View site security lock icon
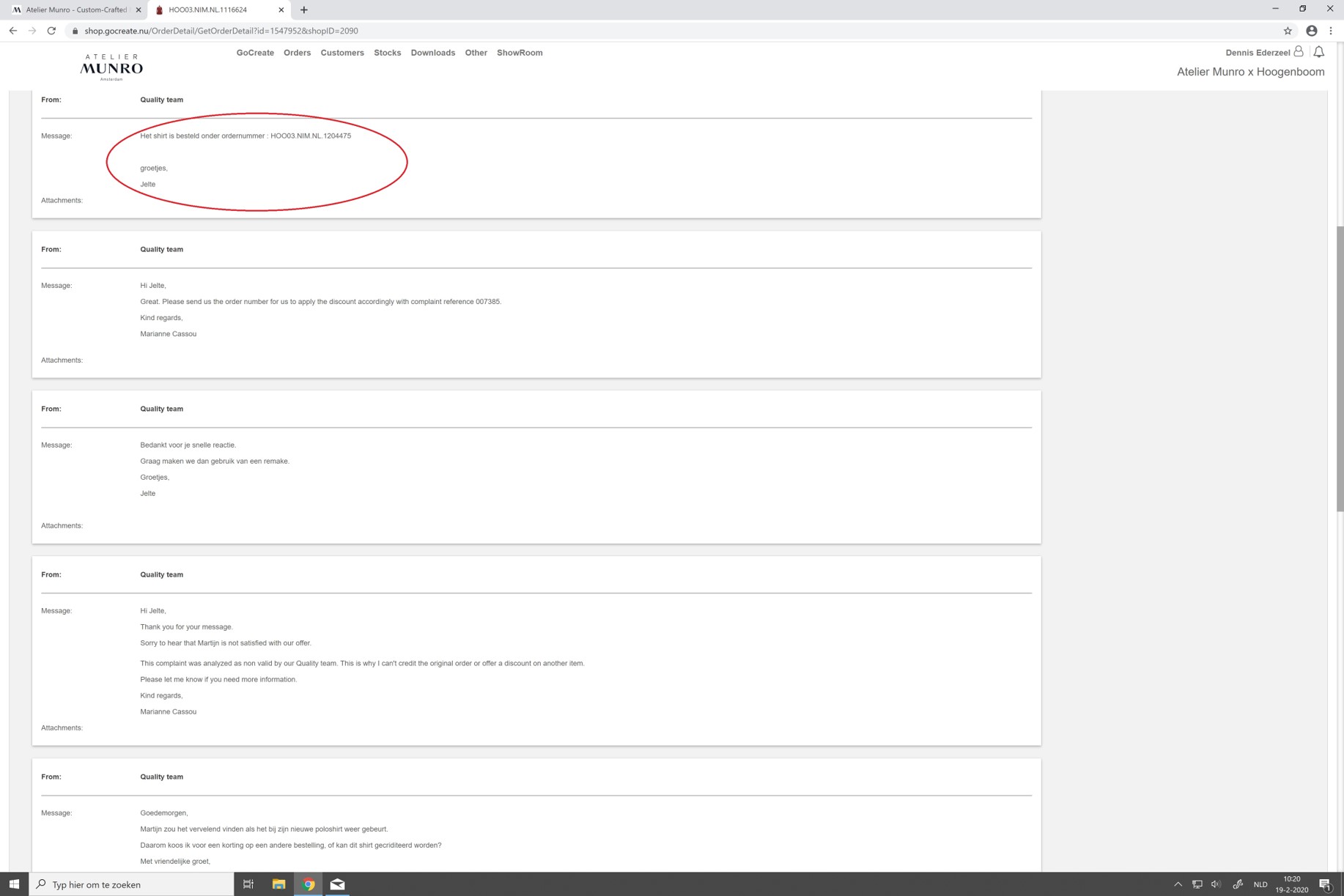The width and height of the screenshot is (1344, 896). click(75, 31)
